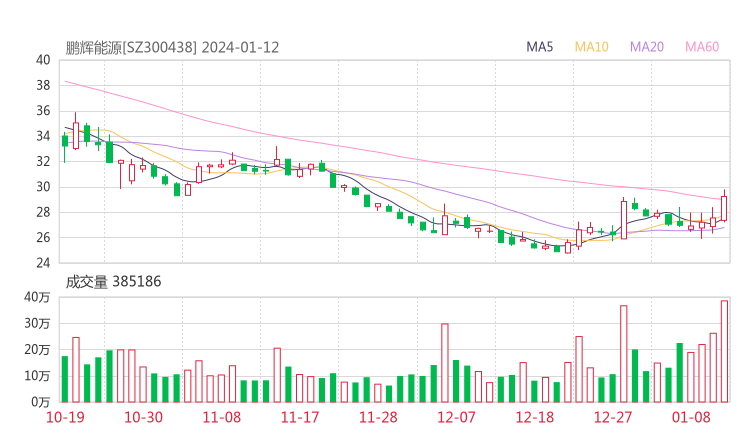
Task: Click the 12-18 date axis label
Action: coord(535,417)
